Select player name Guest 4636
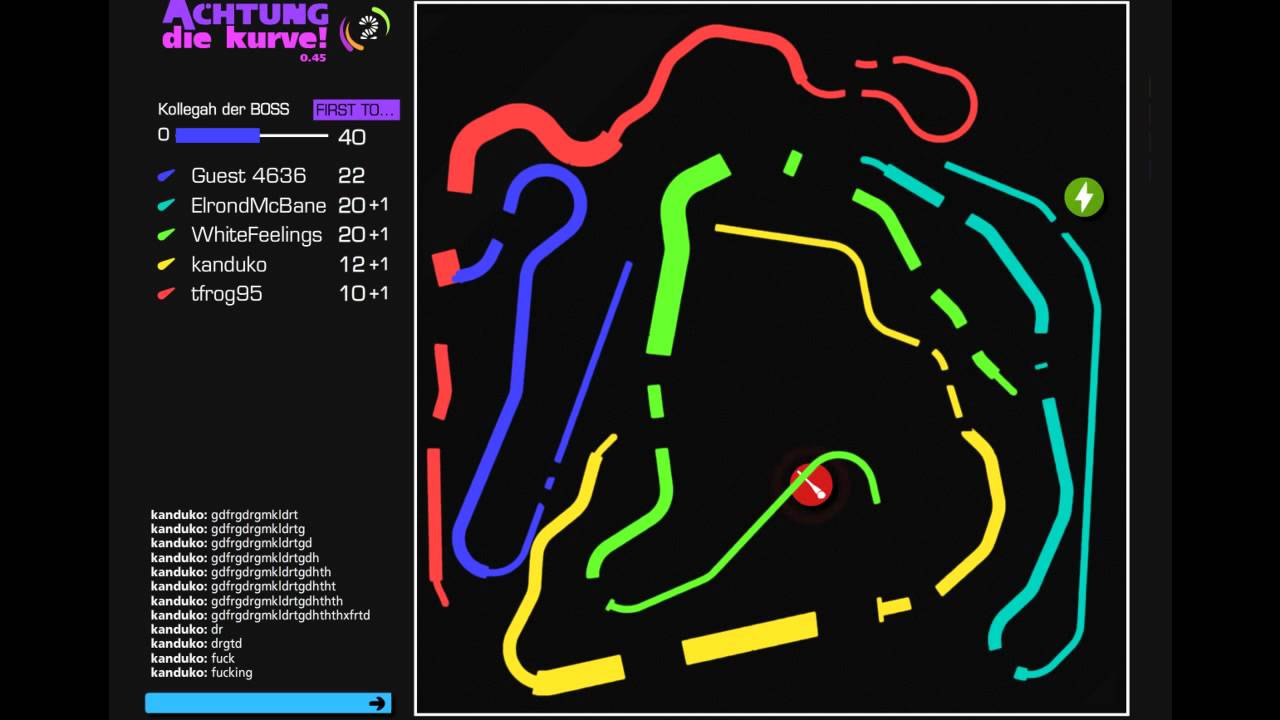The height and width of the screenshot is (720, 1280). tap(248, 176)
